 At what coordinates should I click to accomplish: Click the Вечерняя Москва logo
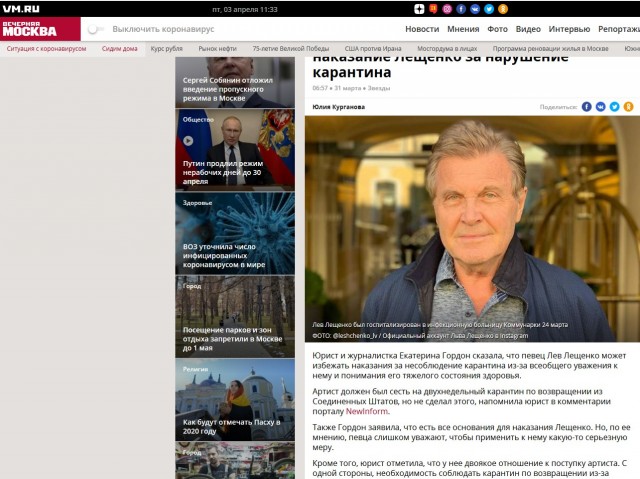(x=40, y=29)
